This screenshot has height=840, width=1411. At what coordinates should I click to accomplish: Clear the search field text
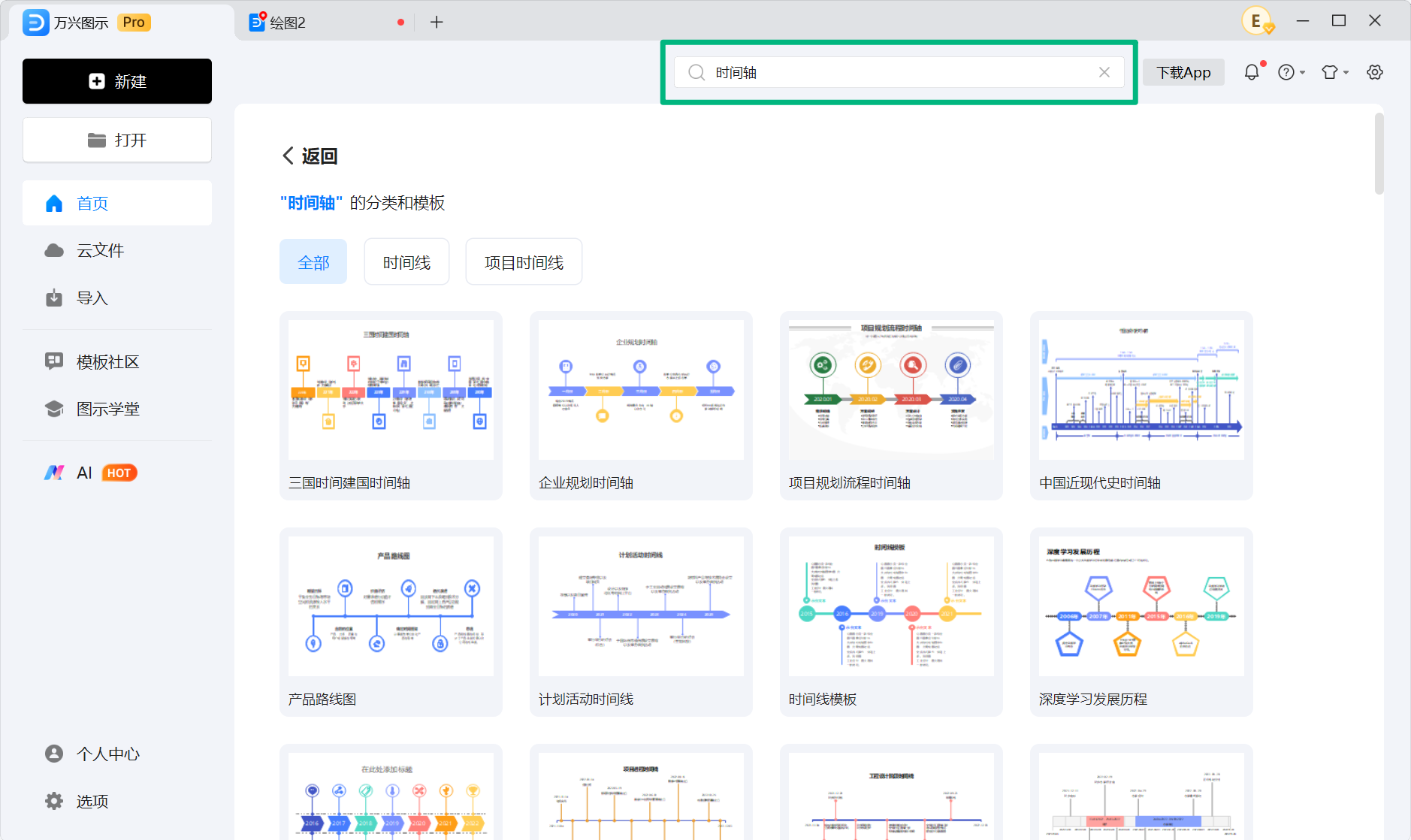click(1104, 72)
